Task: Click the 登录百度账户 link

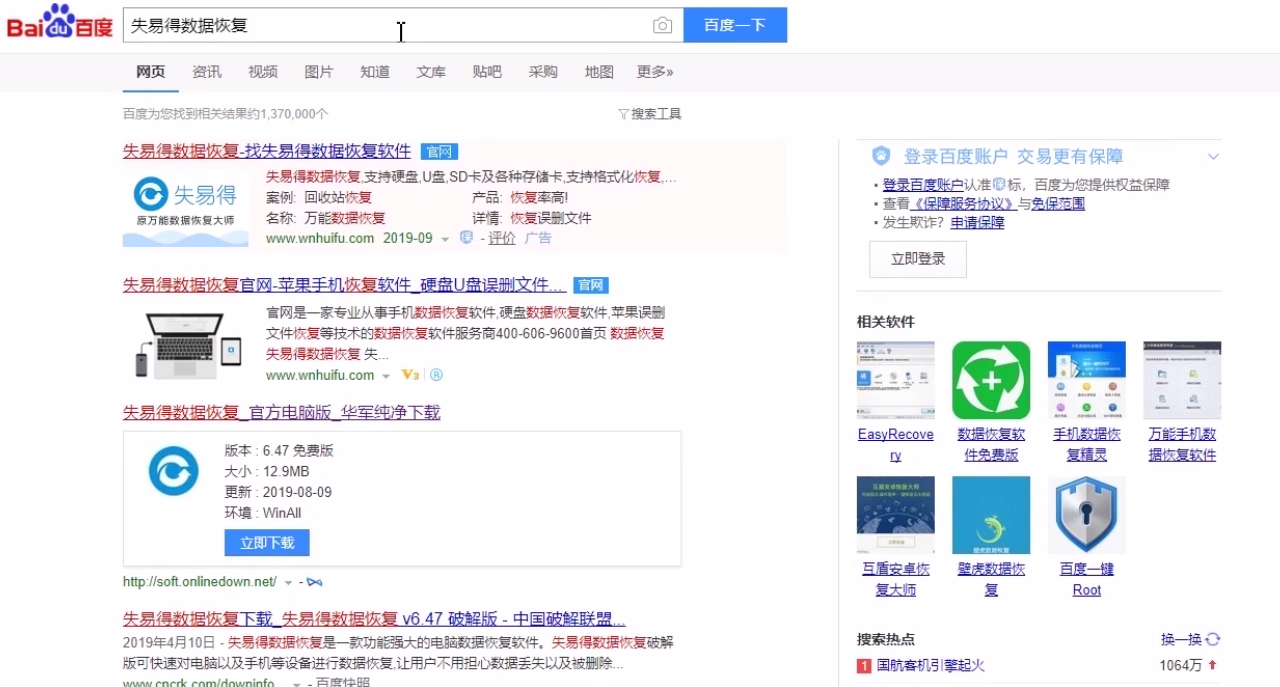Action: click(923, 185)
